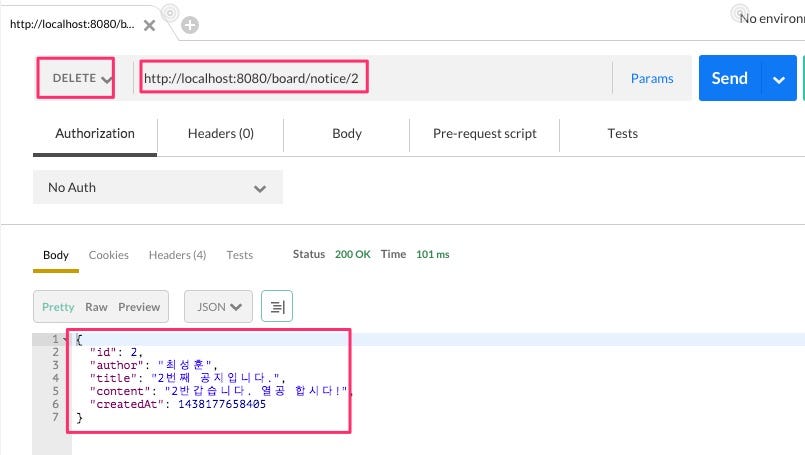The width and height of the screenshot is (805, 455).
Task: Click the "author" line in response
Action: pos(154,365)
